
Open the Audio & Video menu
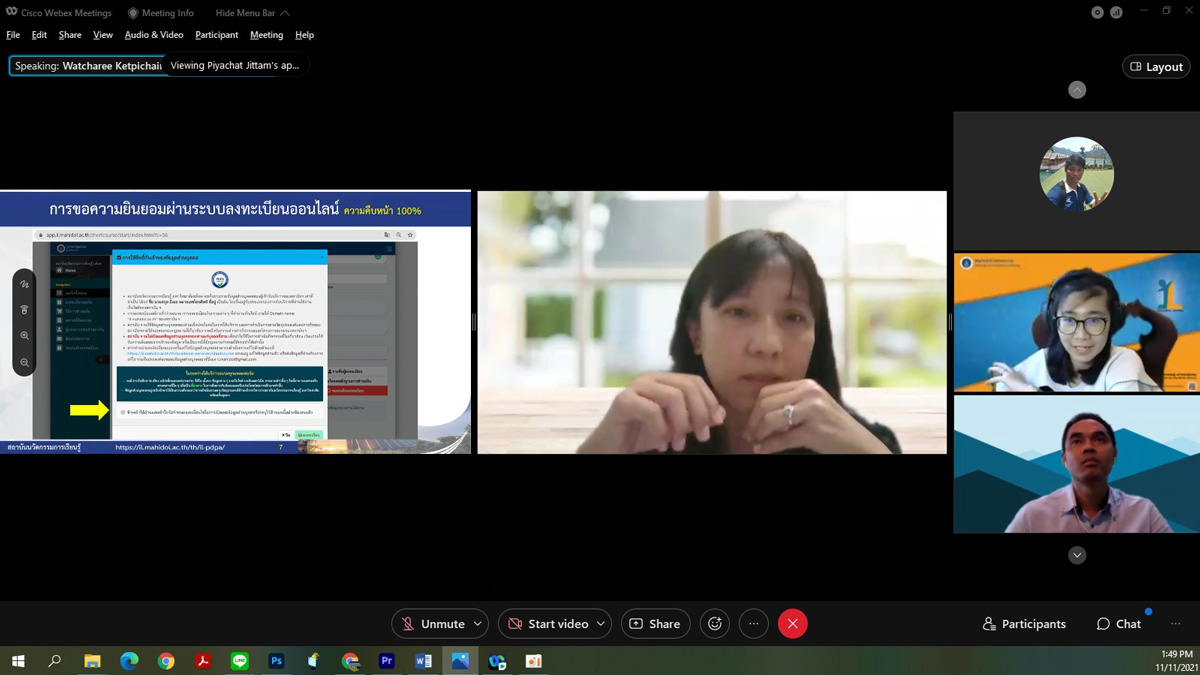[x=154, y=35]
